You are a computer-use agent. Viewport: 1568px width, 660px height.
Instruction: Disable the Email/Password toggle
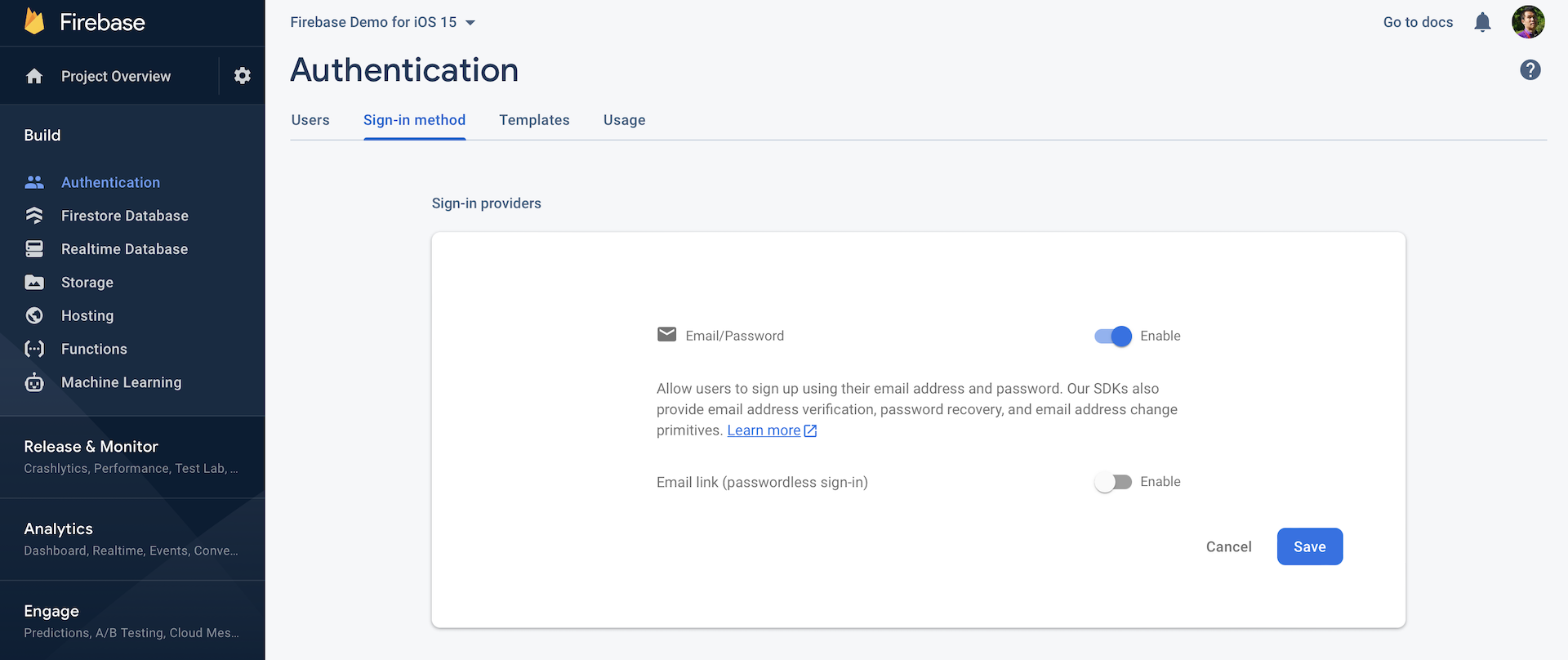coord(1112,336)
